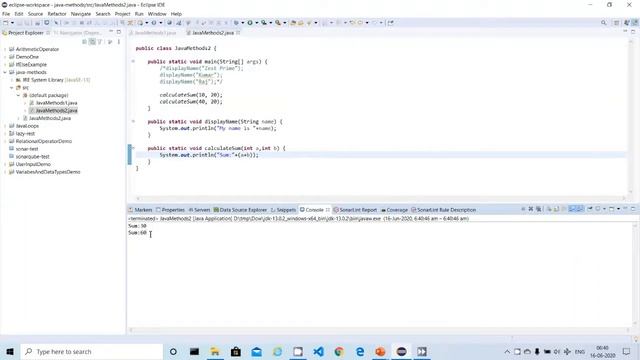Click the Remove Launch icon in Console
Image resolution: width=640 pixels, height=360 pixels.
point(531,209)
